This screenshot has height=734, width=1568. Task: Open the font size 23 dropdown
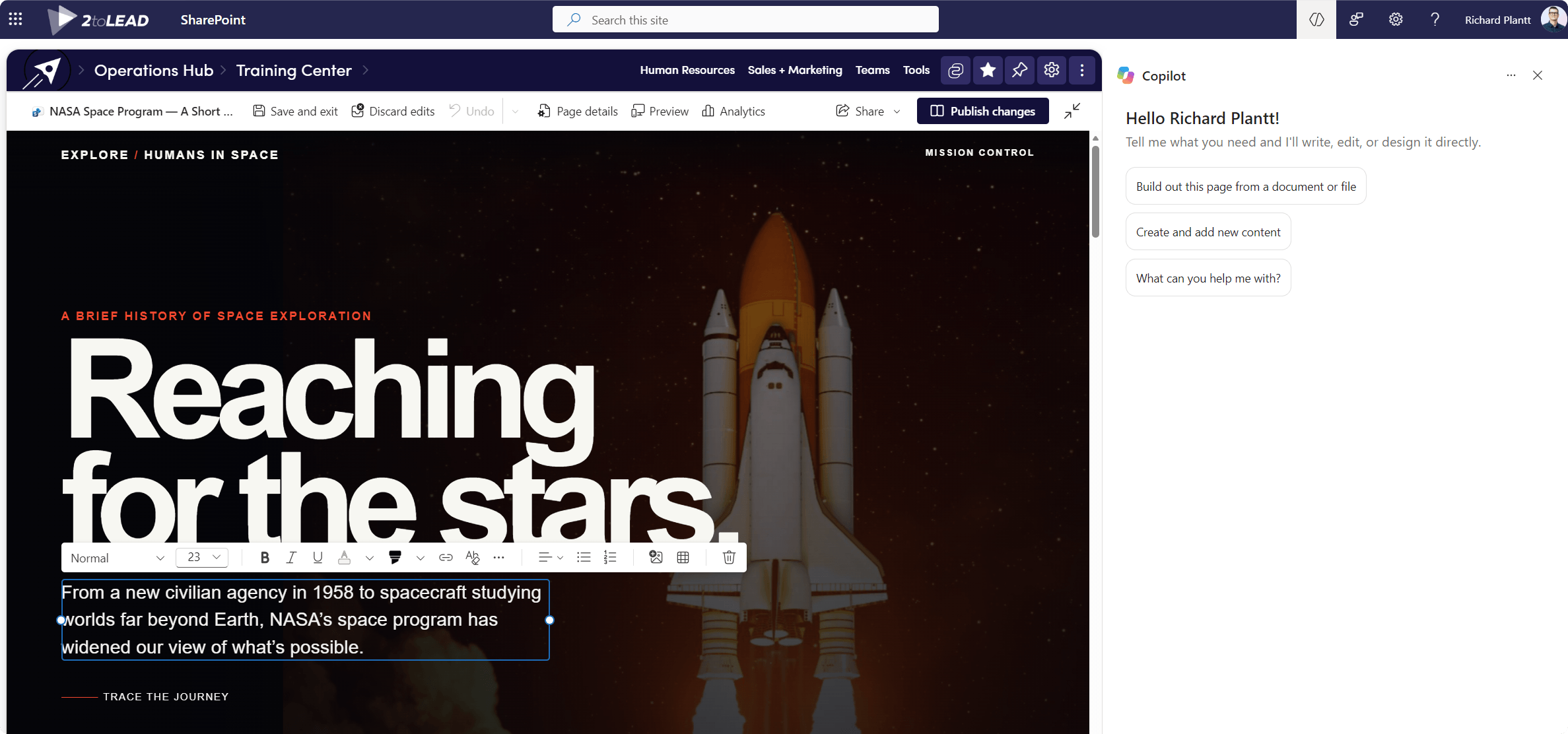click(x=202, y=558)
